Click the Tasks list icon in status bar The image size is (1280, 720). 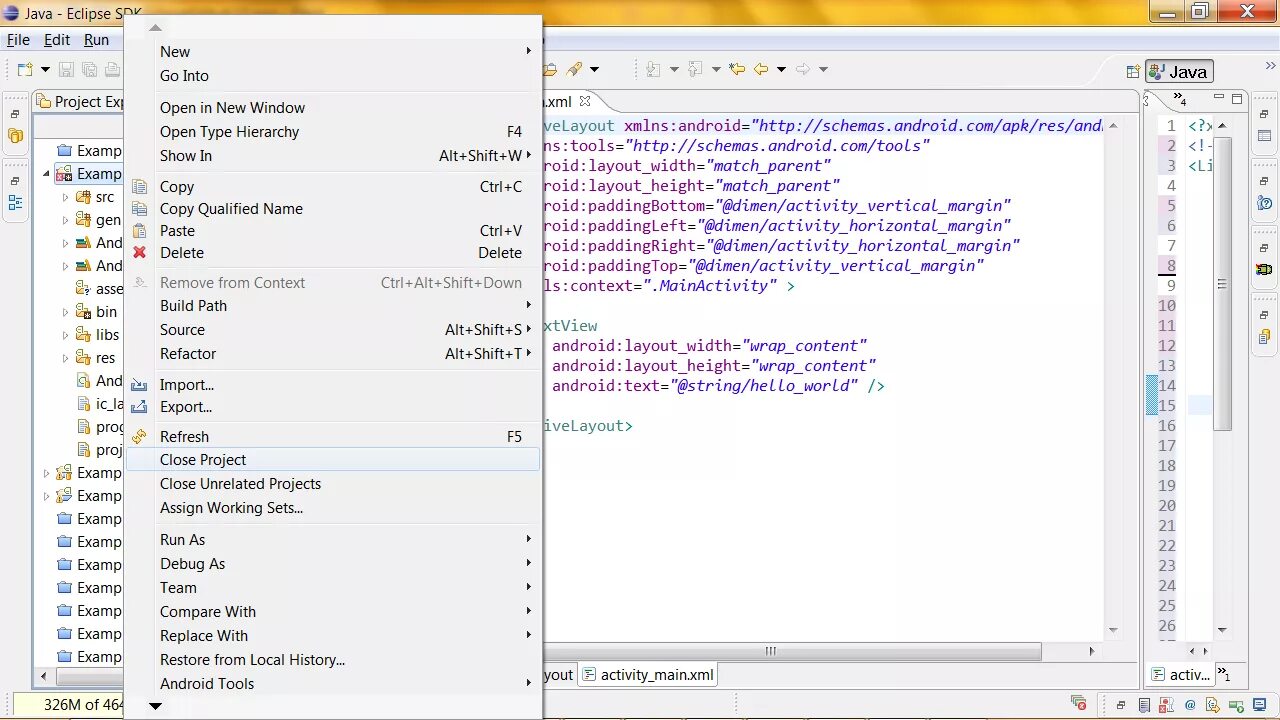(1144, 705)
